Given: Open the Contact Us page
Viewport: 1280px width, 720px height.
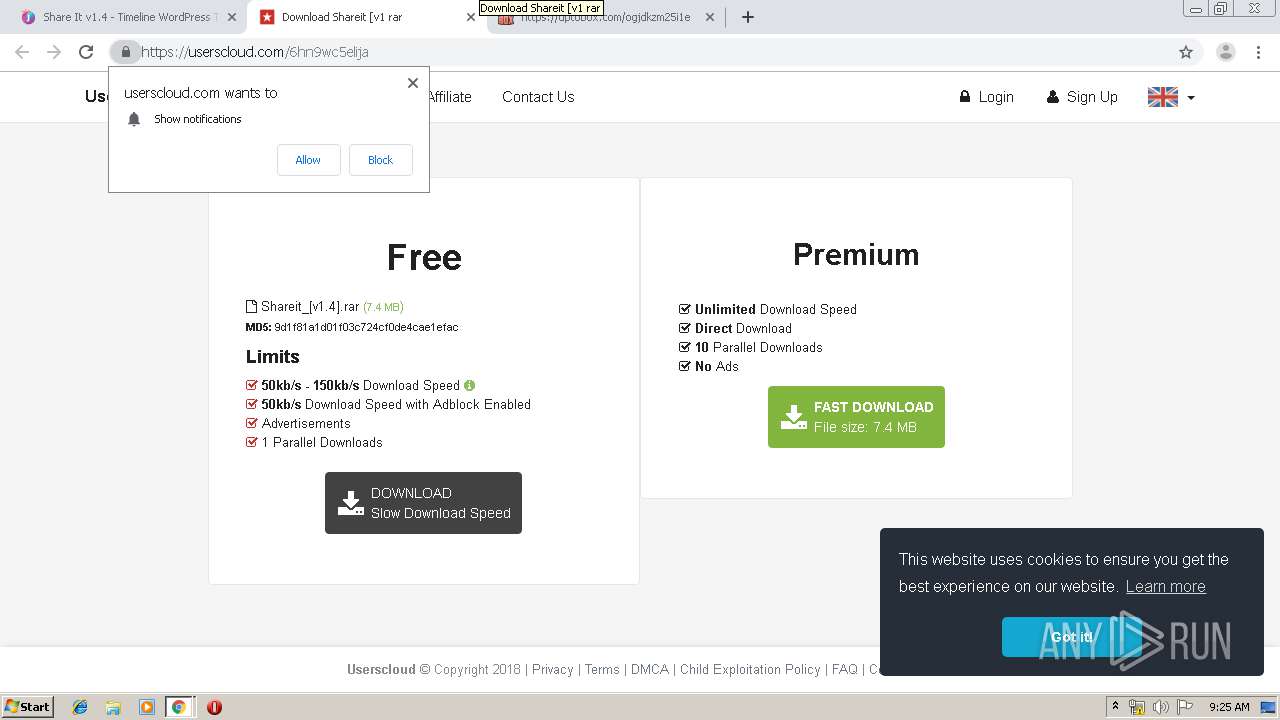Looking at the screenshot, I should [538, 97].
